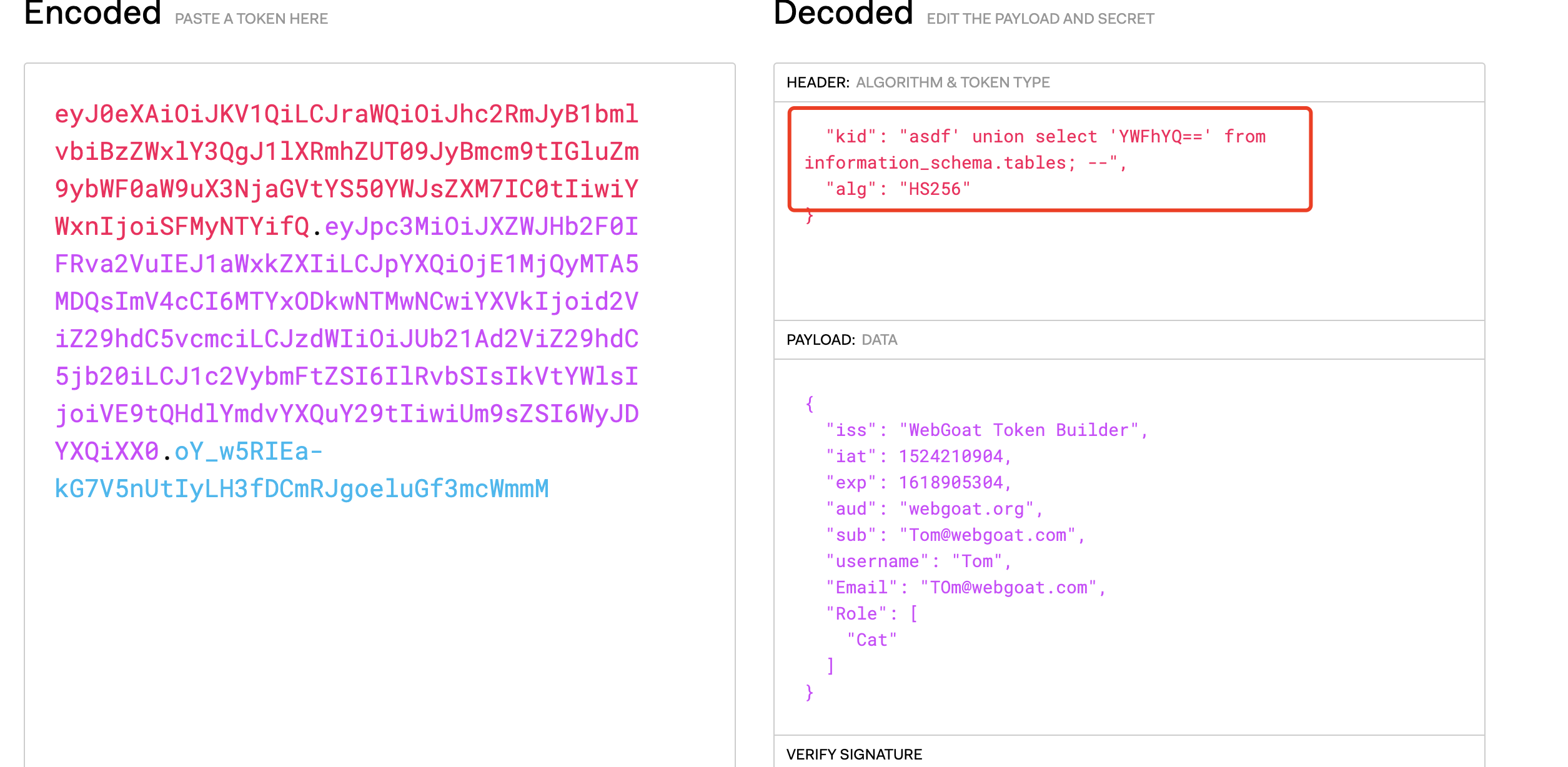Viewport: 1568px width, 767px height.
Task: Click 'EDIT THE PAYLOAD AND SECRET' label
Action: coord(1040,19)
